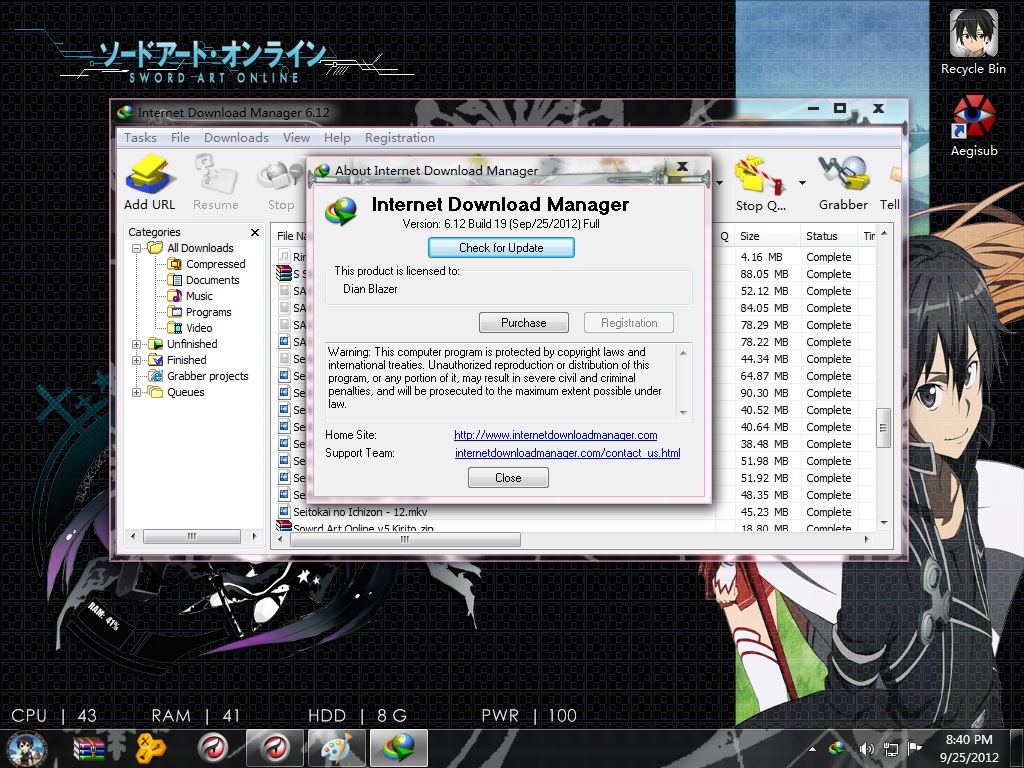
Task: Click the IDM system tray icon
Action: (837, 749)
